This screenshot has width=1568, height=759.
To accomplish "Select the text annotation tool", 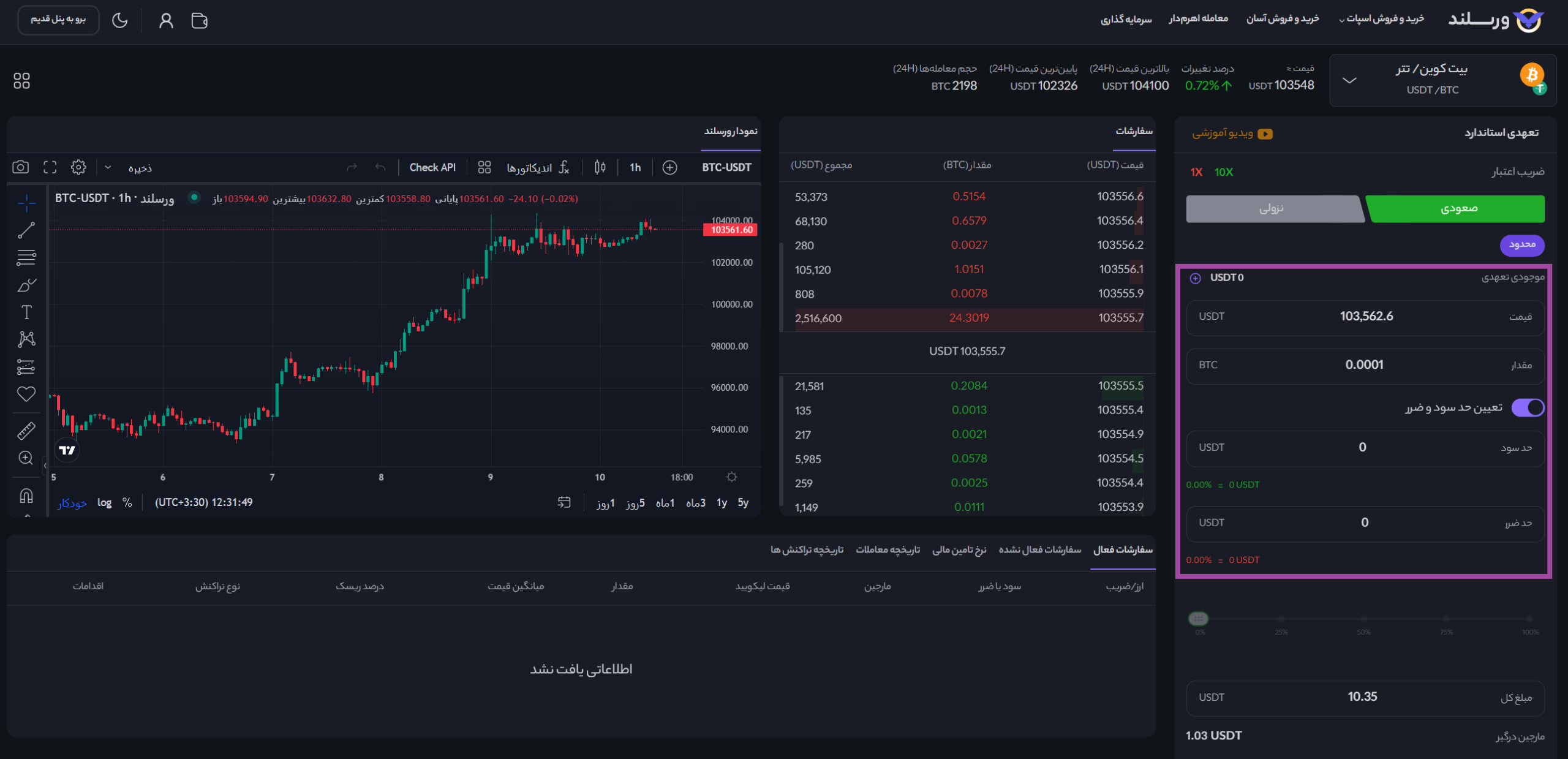I will click(26, 312).
